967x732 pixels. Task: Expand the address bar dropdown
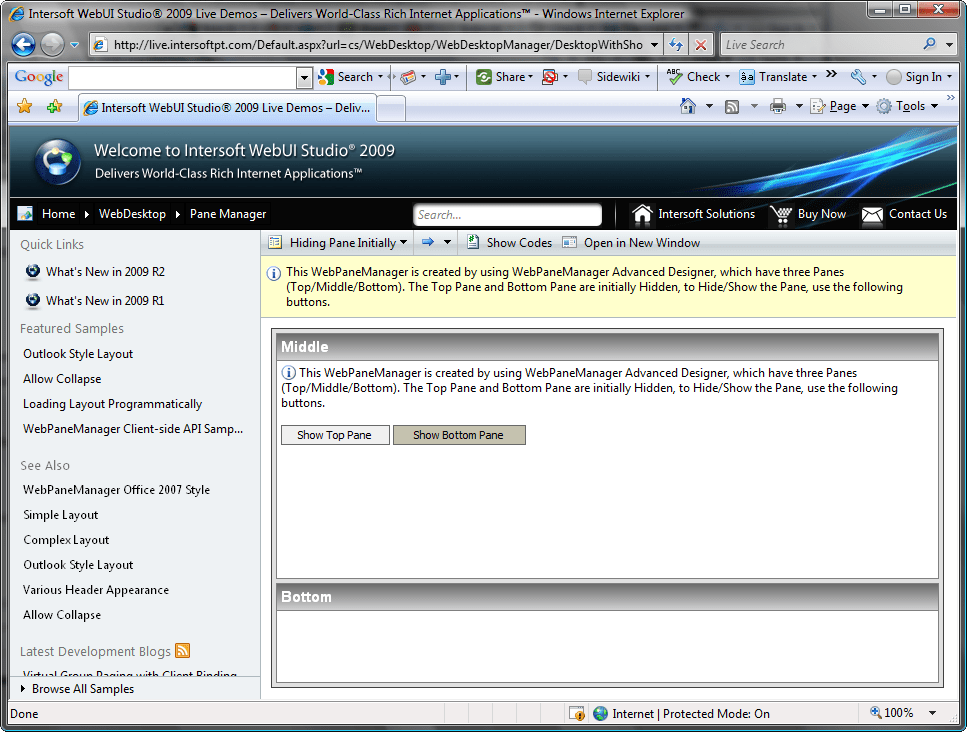(655, 44)
